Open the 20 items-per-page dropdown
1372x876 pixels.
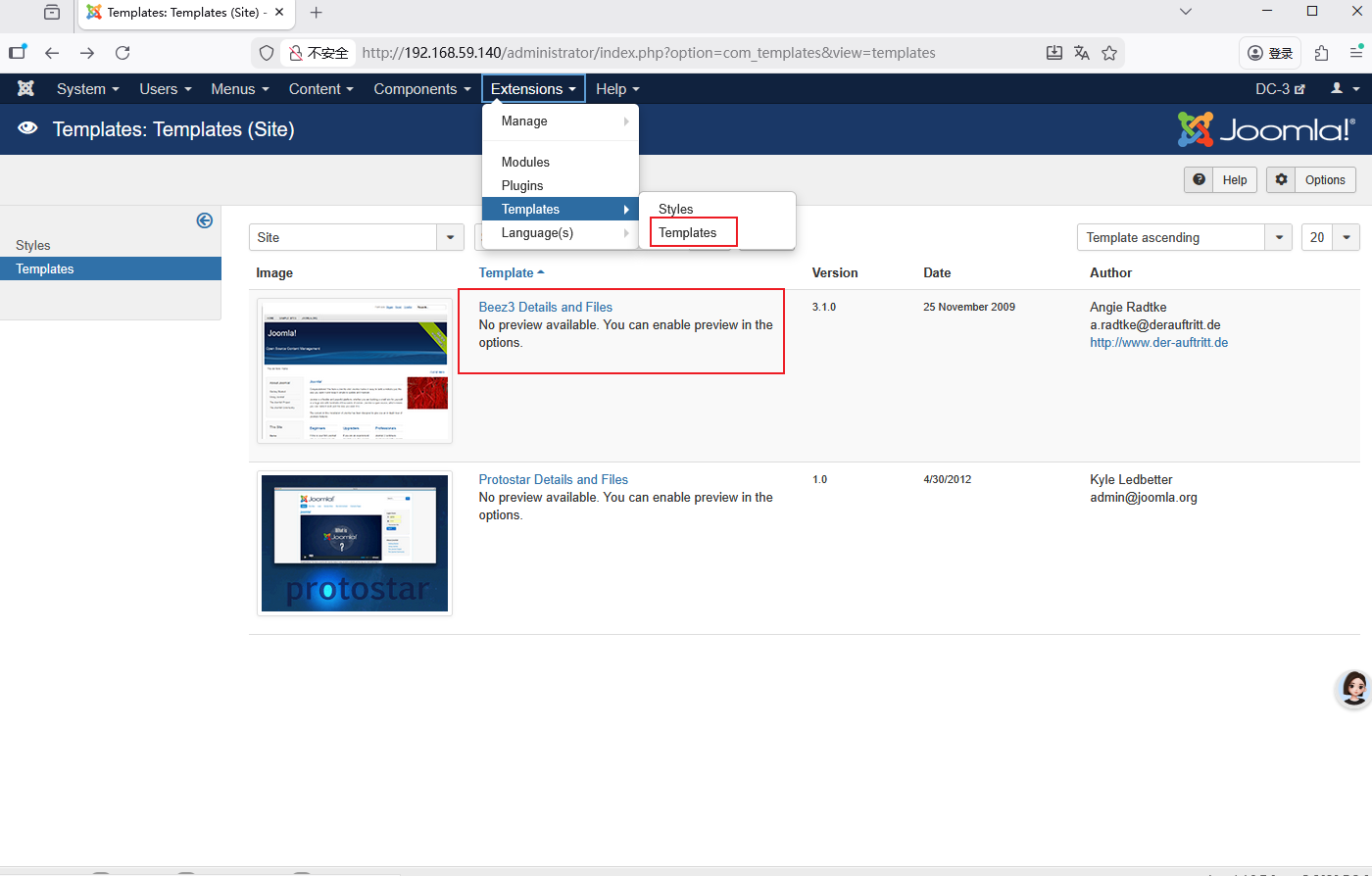tap(1331, 237)
